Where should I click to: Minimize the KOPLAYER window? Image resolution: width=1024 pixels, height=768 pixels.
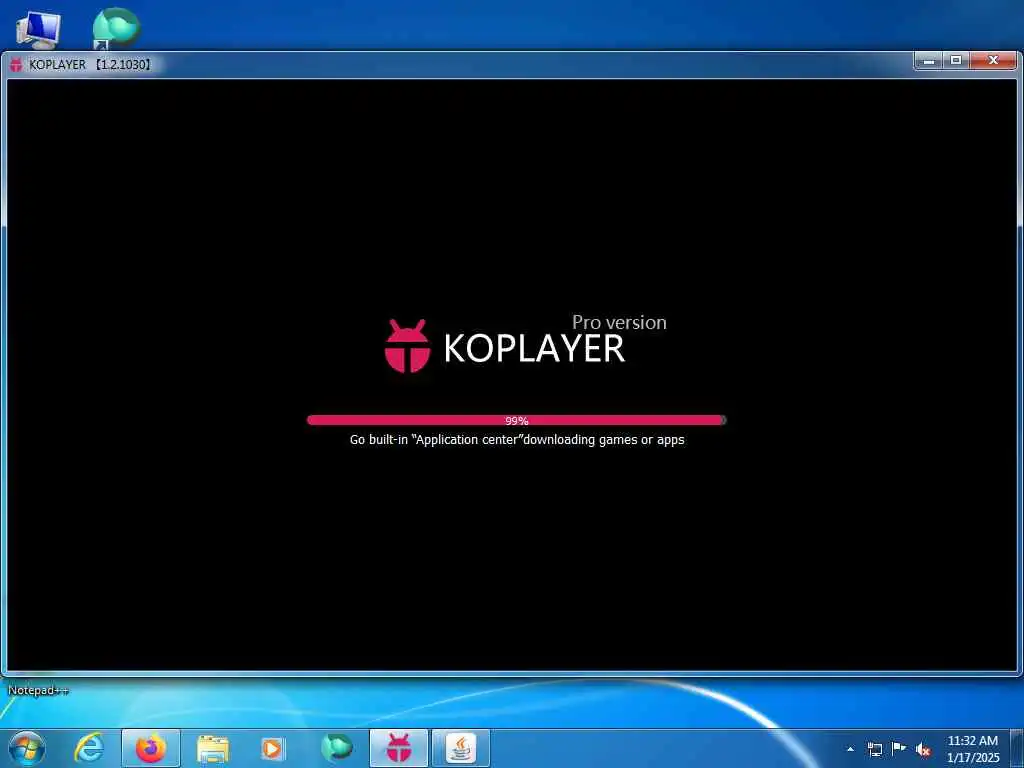click(x=929, y=61)
